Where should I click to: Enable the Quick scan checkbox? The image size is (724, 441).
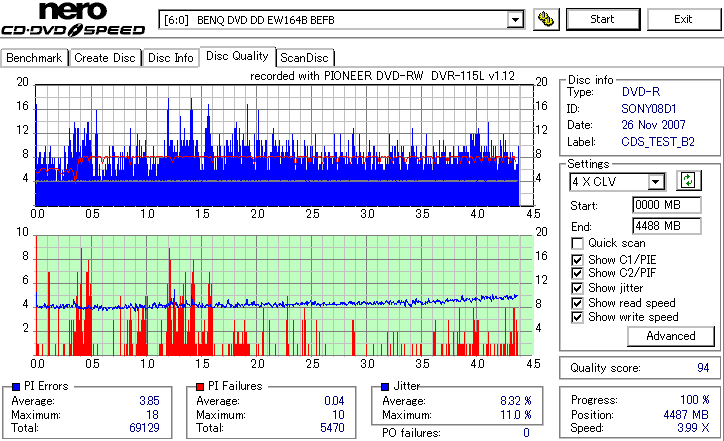[x=577, y=243]
